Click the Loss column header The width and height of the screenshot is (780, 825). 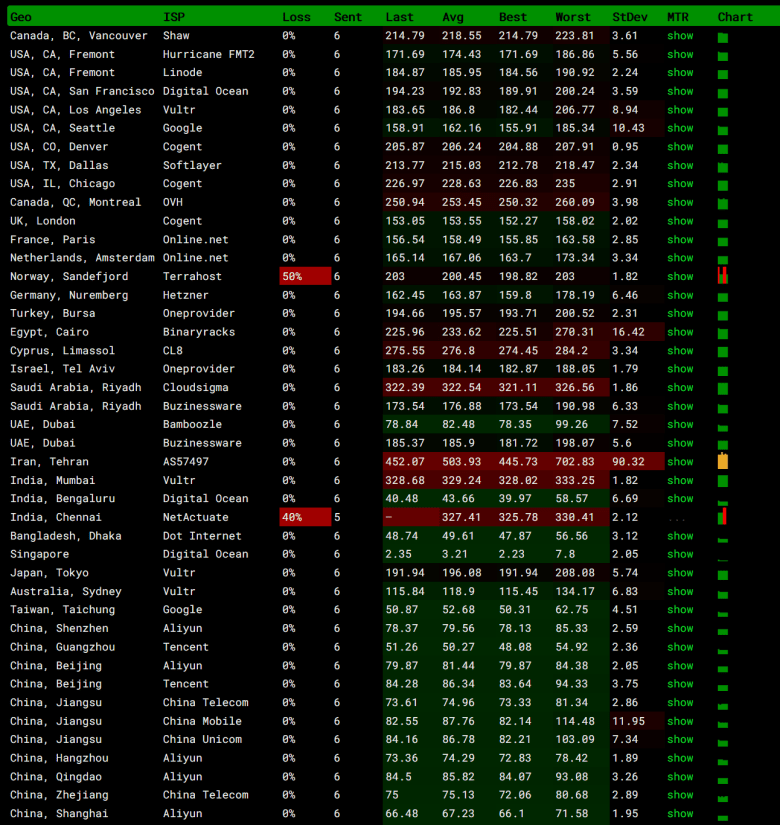(296, 17)
